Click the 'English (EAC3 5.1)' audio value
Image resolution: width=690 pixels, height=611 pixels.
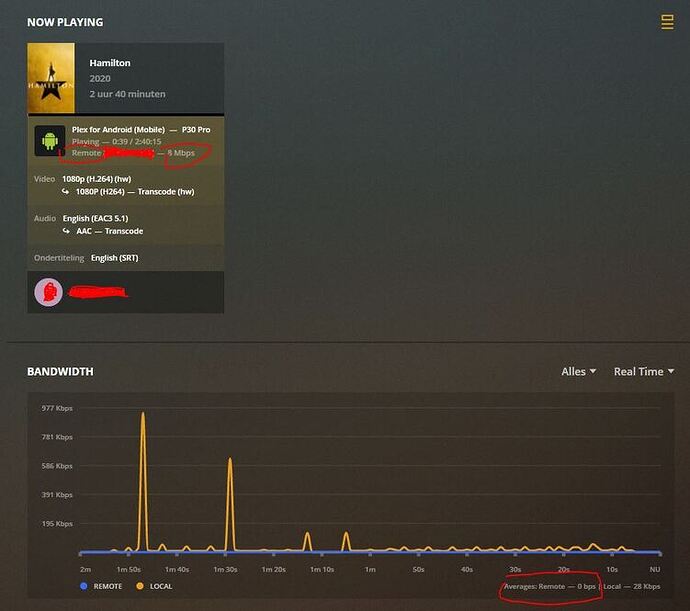(x=95, y=218)
